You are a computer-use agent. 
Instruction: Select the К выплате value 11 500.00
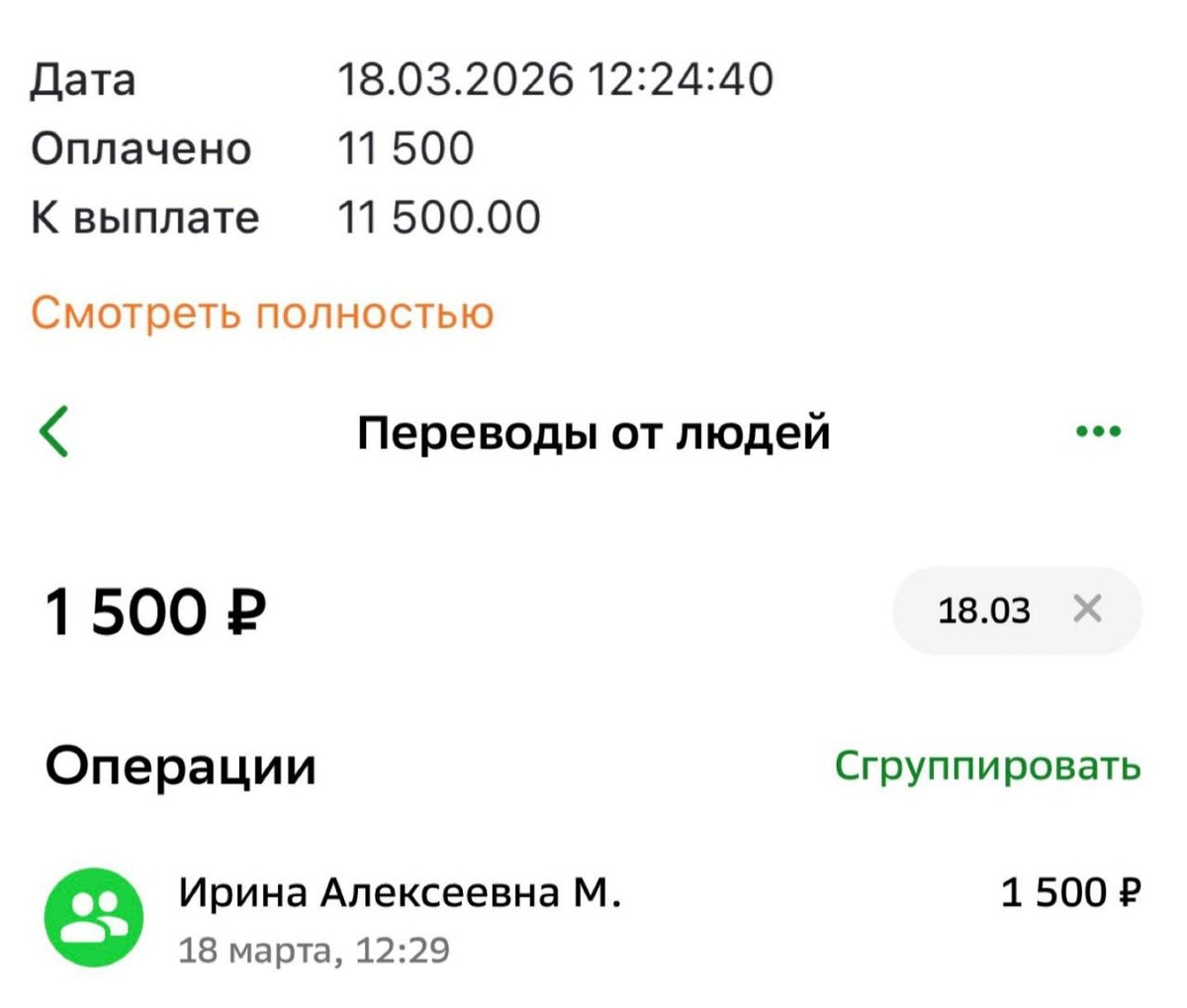tap(439, 218)
